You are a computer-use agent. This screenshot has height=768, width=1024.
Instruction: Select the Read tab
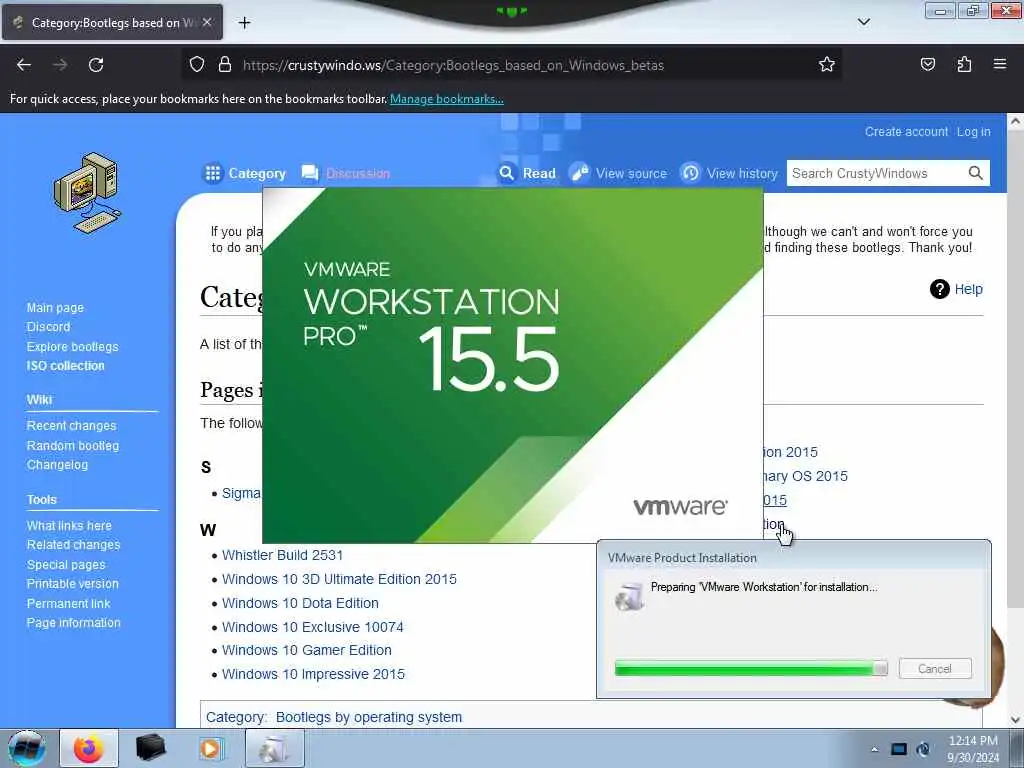point(526,173)
